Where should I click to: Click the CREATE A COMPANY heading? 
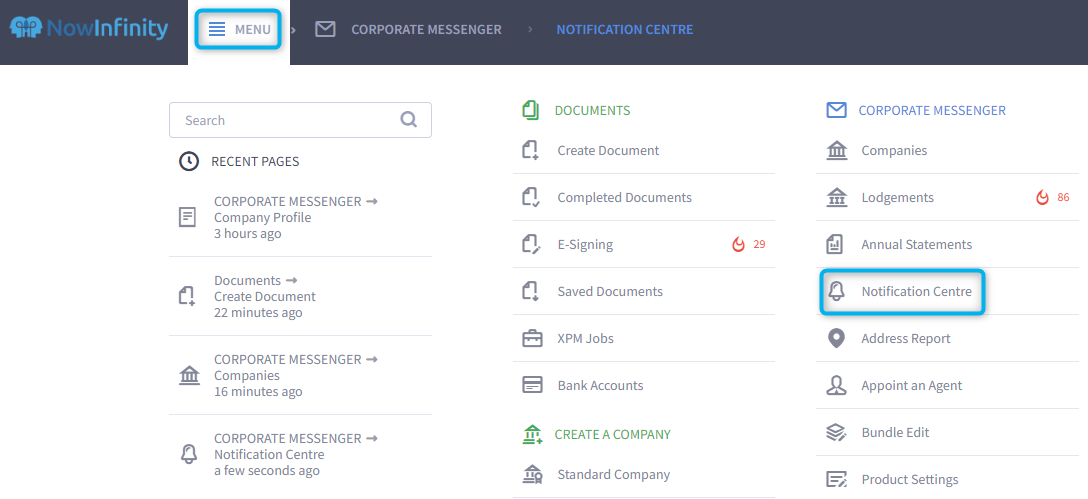pyautogui.click(x=613, y=434)
